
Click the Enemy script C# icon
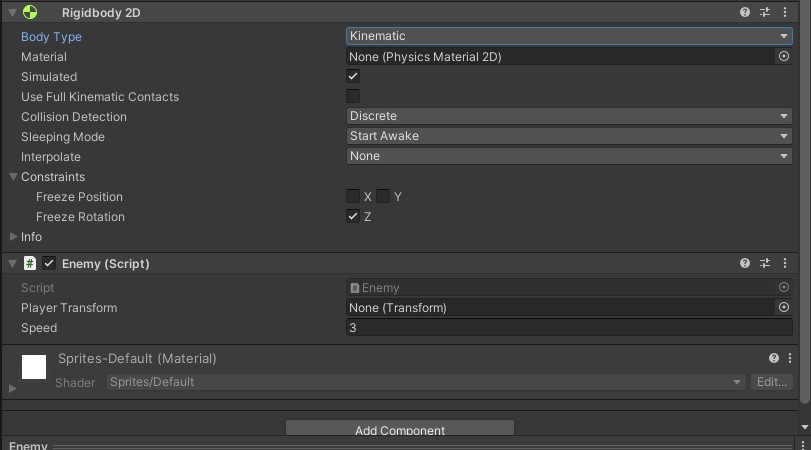(30, 263)
